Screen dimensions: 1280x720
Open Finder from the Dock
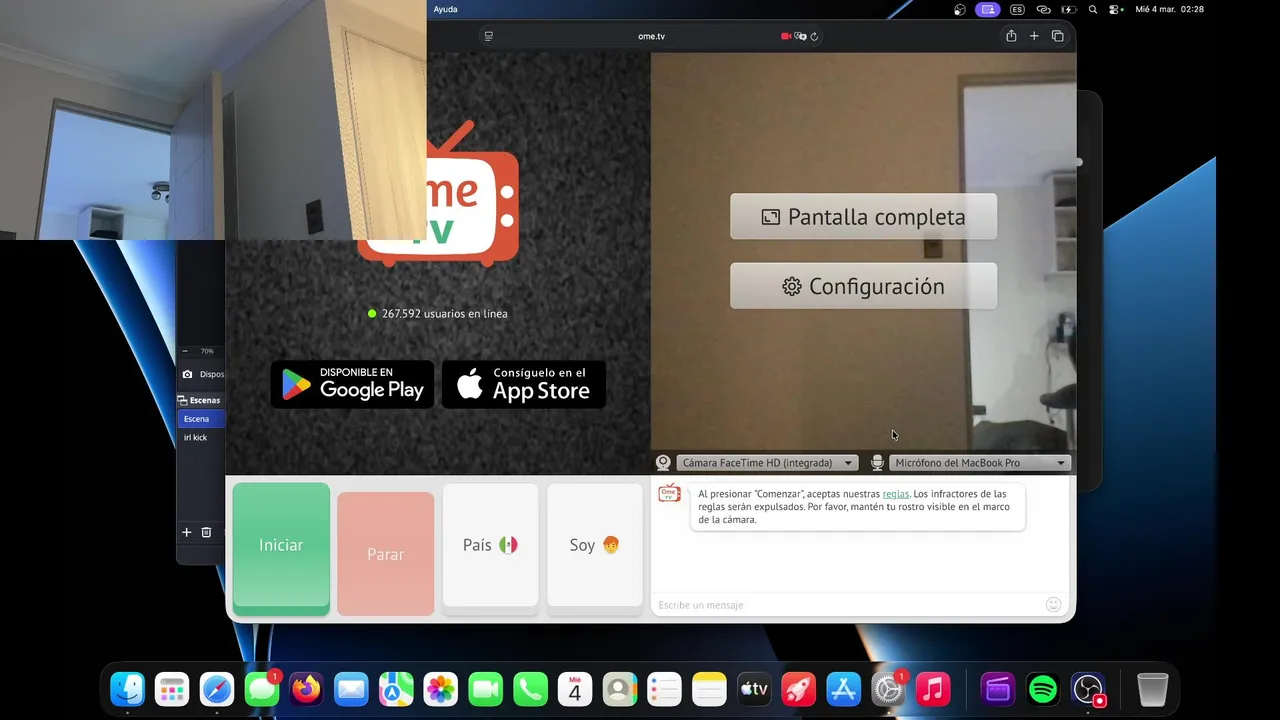127,689
